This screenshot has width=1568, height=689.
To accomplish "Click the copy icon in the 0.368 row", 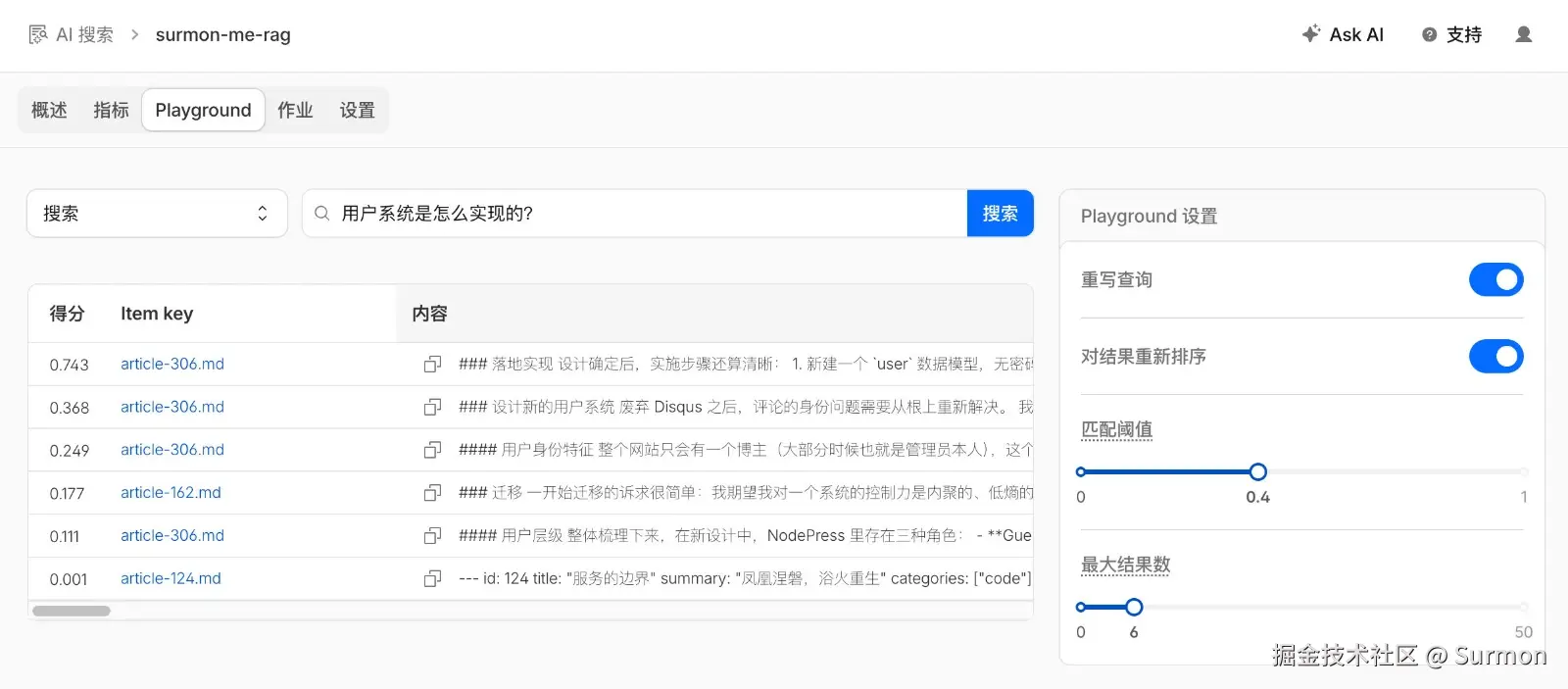I will (x=432, y=407).
